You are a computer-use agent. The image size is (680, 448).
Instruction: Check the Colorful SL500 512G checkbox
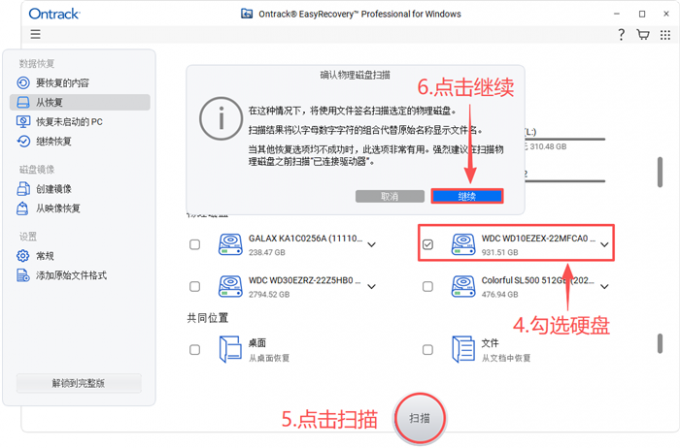click(428, 287)
